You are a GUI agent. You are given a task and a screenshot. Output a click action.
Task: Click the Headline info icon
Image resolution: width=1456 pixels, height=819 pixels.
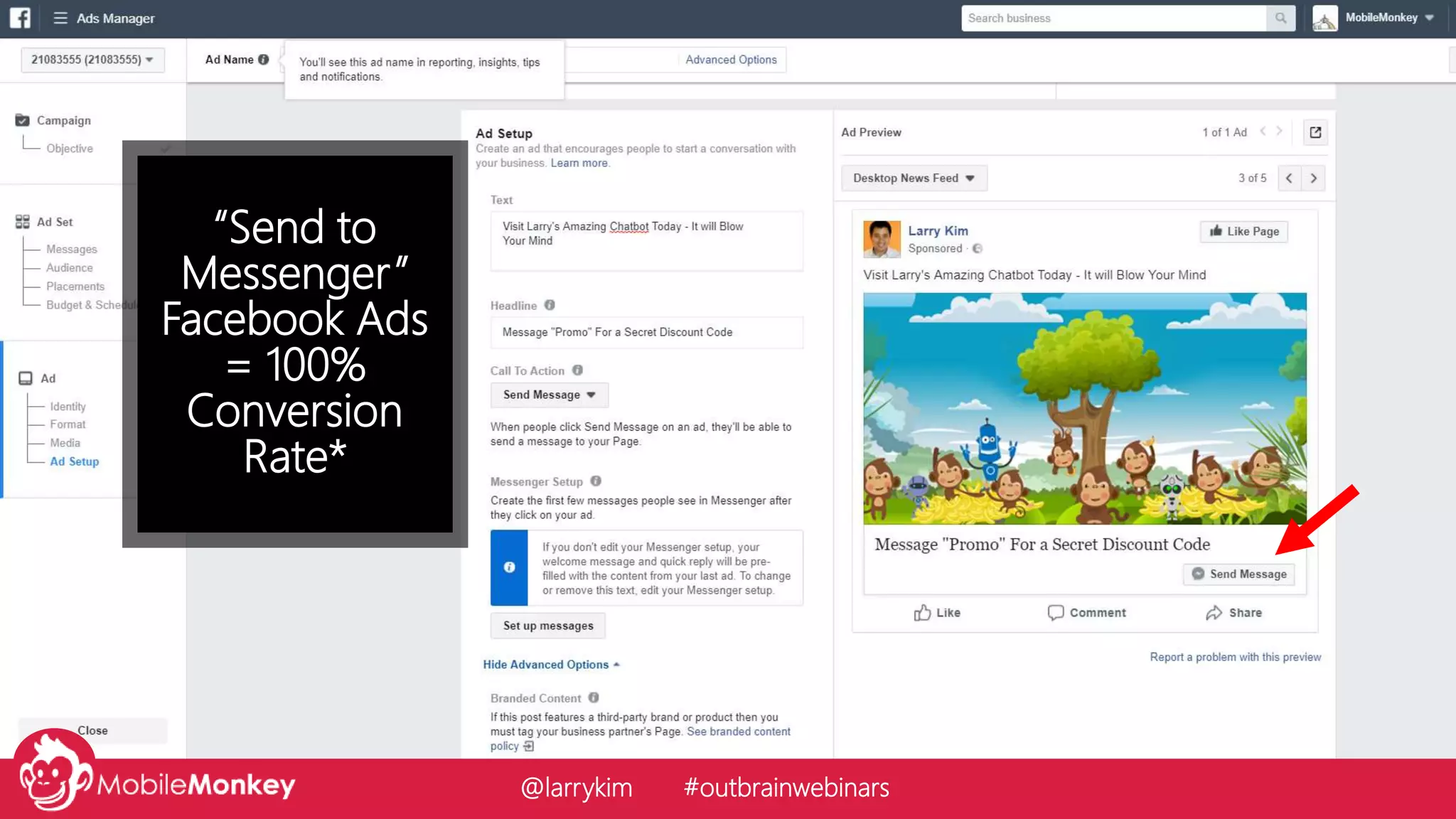click(550, 305)
